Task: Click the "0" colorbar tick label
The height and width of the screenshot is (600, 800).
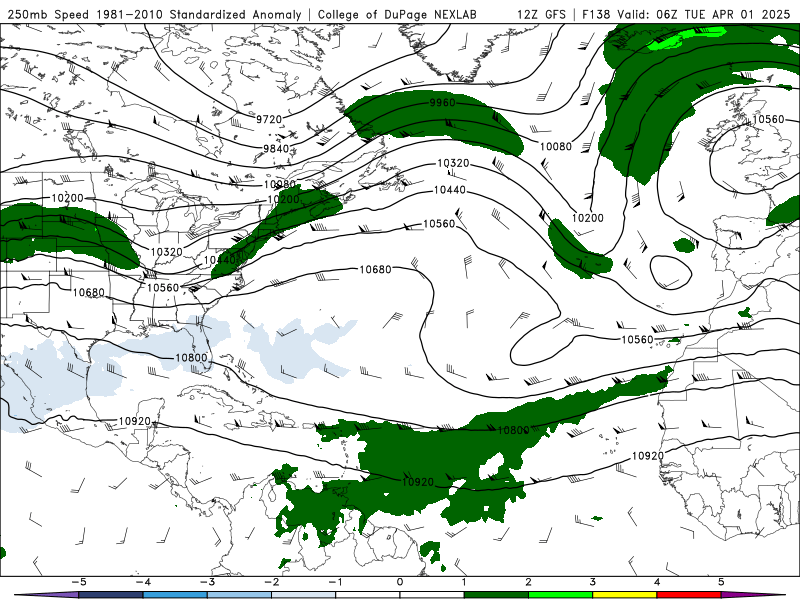Action: pos(400,582)
